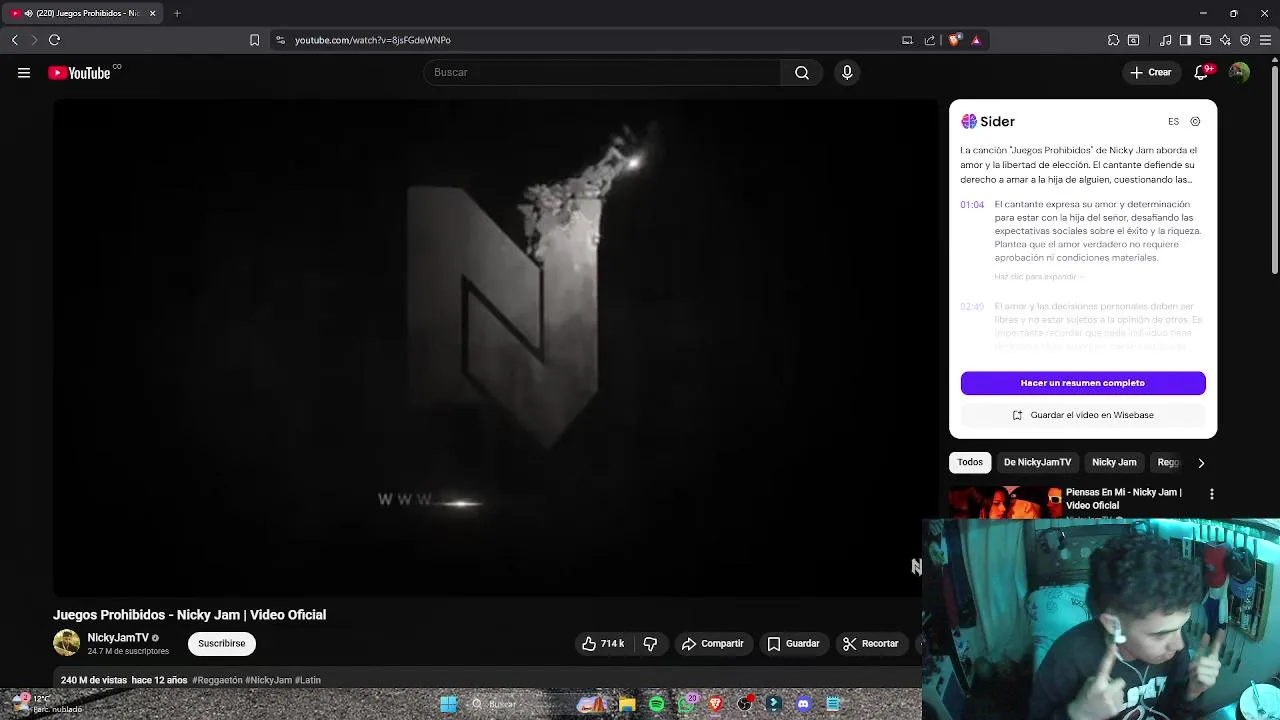Focus the YouTube Buscar search field
1280x720 pixels.
tap(602, 72)
